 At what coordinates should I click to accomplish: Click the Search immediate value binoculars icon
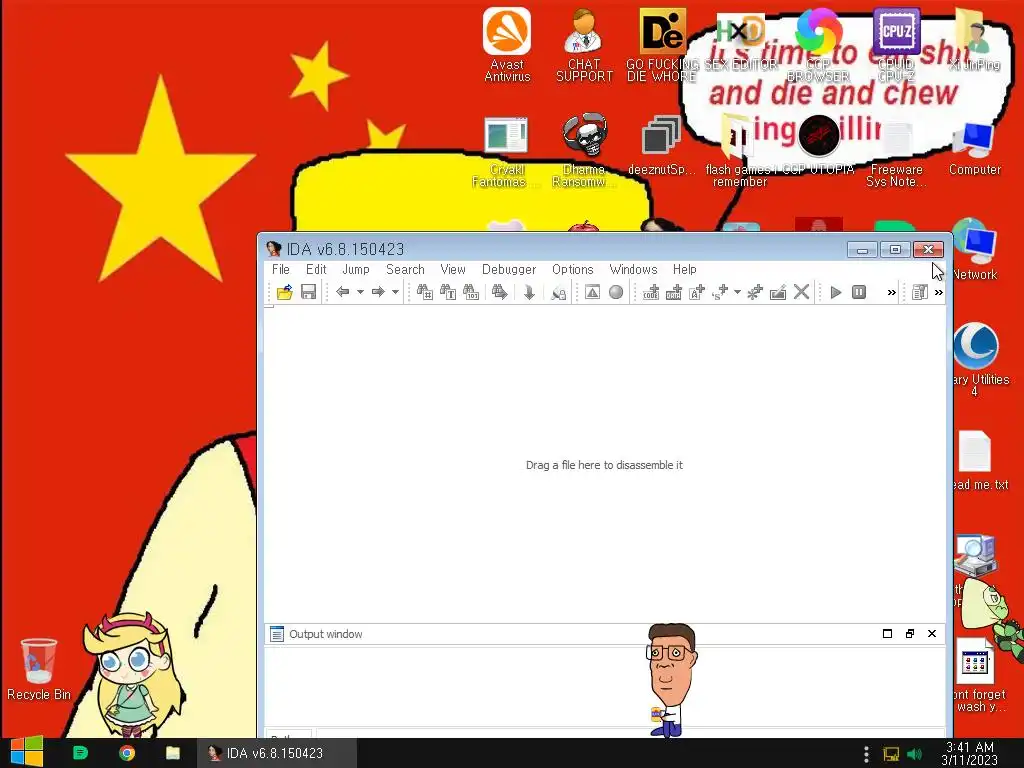point(424,292)
